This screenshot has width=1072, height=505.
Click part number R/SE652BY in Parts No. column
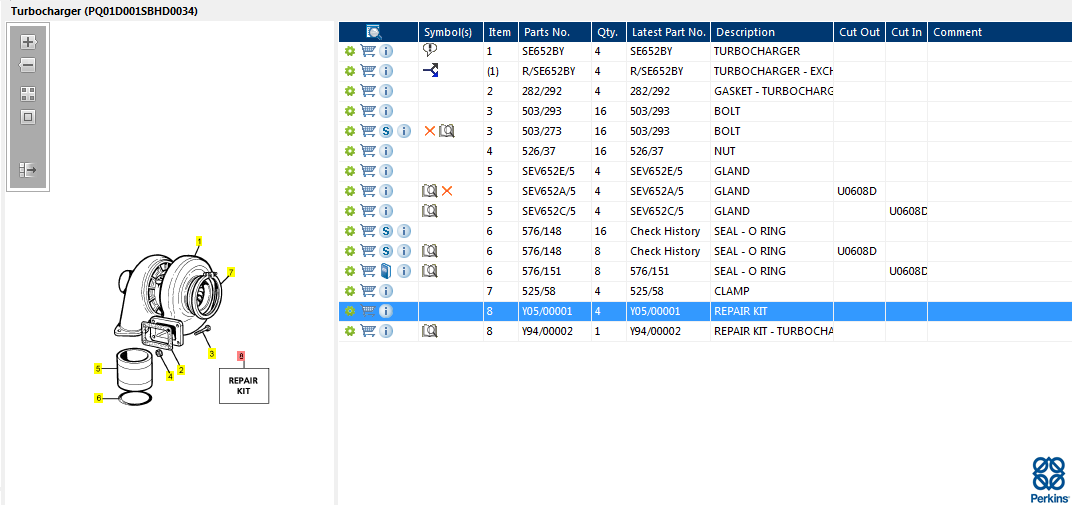pos(549,71)
